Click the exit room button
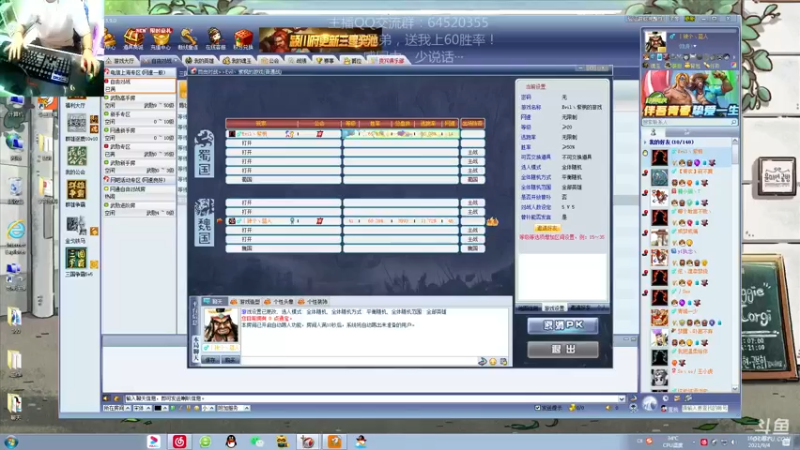800x450 pixels. pos(563,349)
